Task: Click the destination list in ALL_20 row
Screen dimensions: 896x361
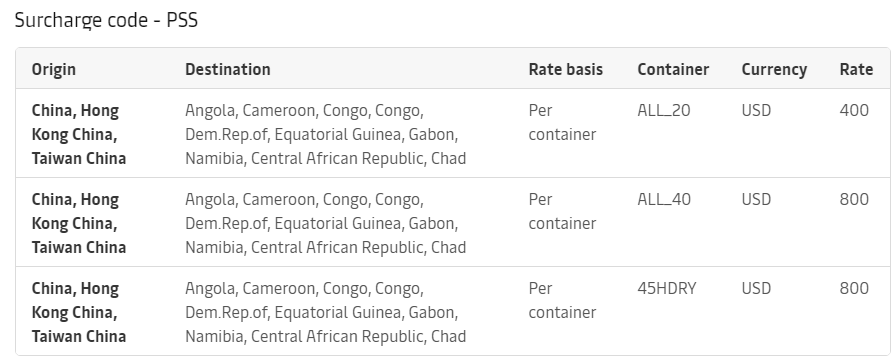Action: point(326,134)
